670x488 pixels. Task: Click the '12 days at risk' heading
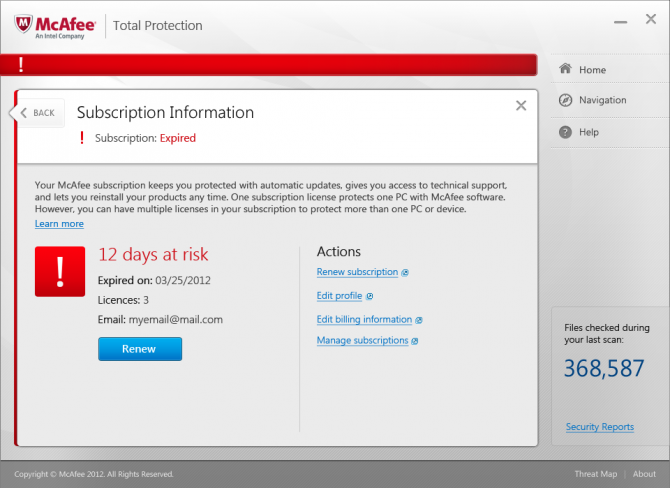(153, 255)
